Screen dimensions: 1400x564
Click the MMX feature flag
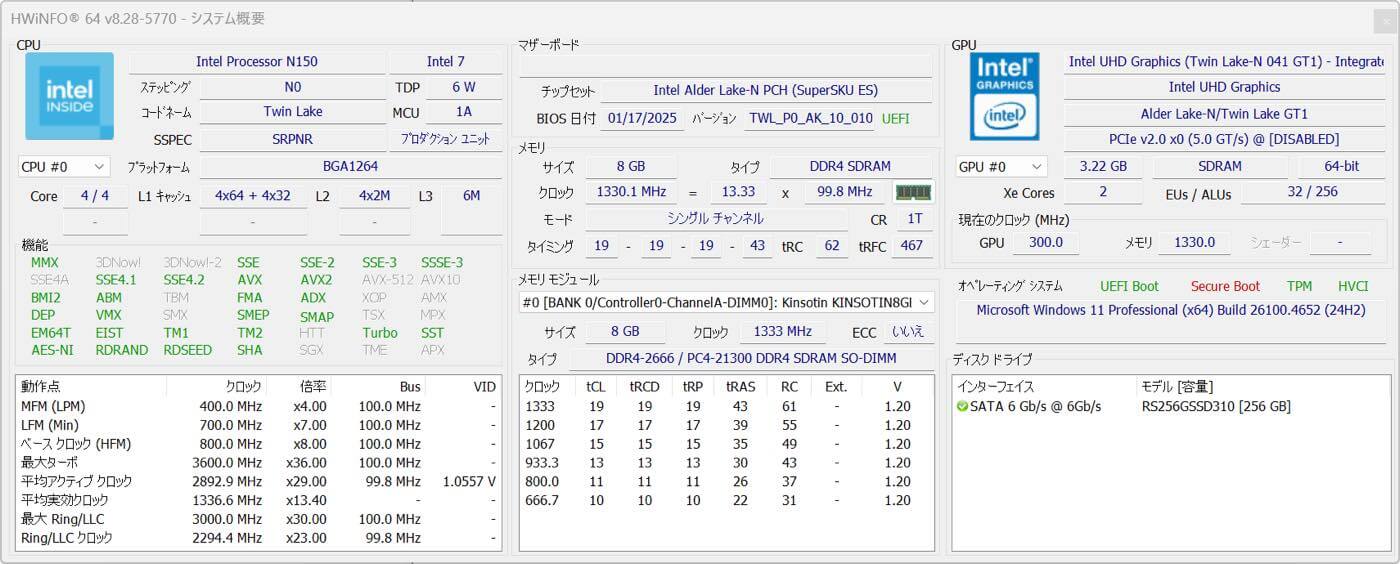pyautogui.click(x=45, y=263)
